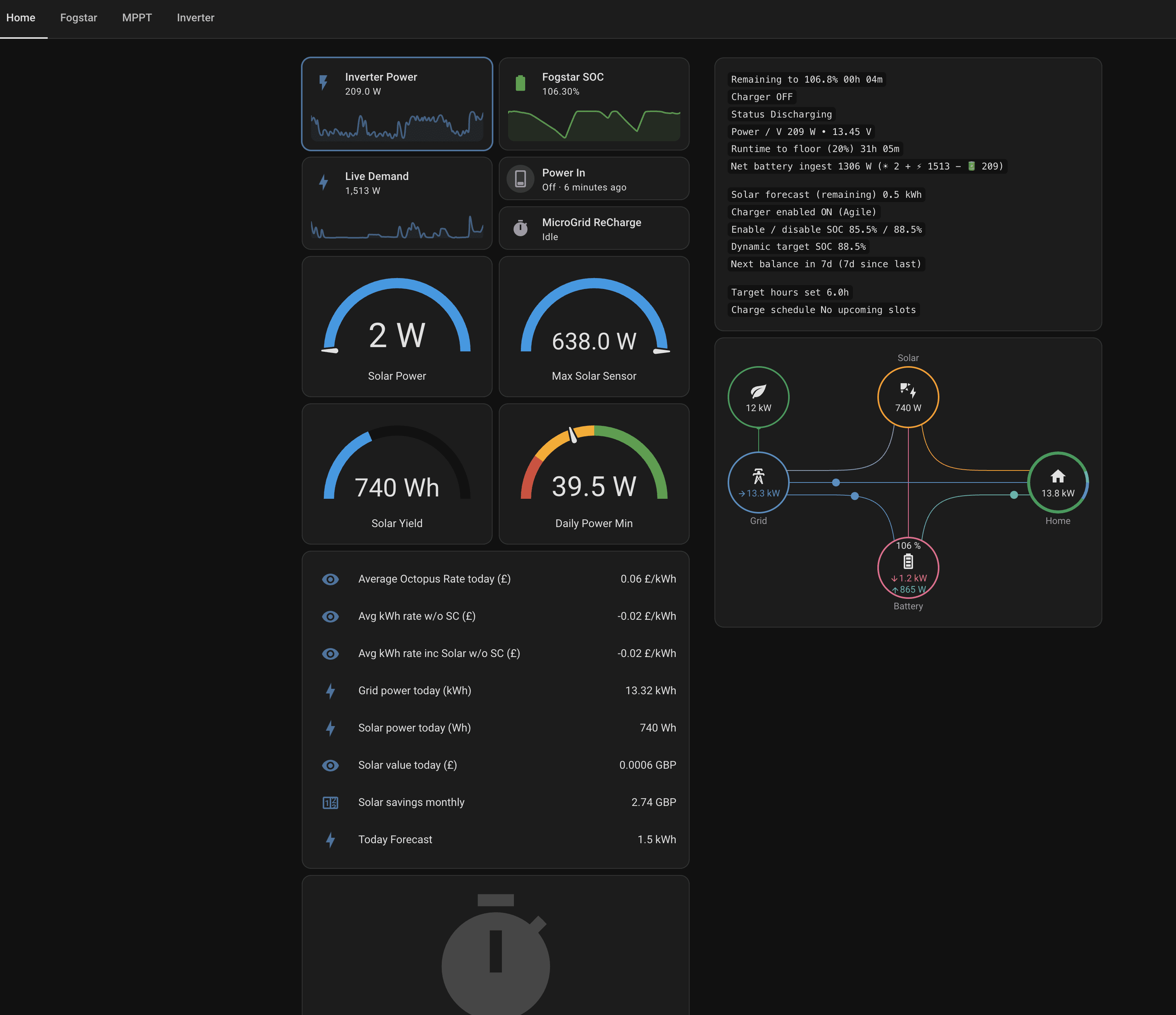Click the Battery node in energy flow
This screenshot has width=1176, height=1015.
click(x=908, y=567)
